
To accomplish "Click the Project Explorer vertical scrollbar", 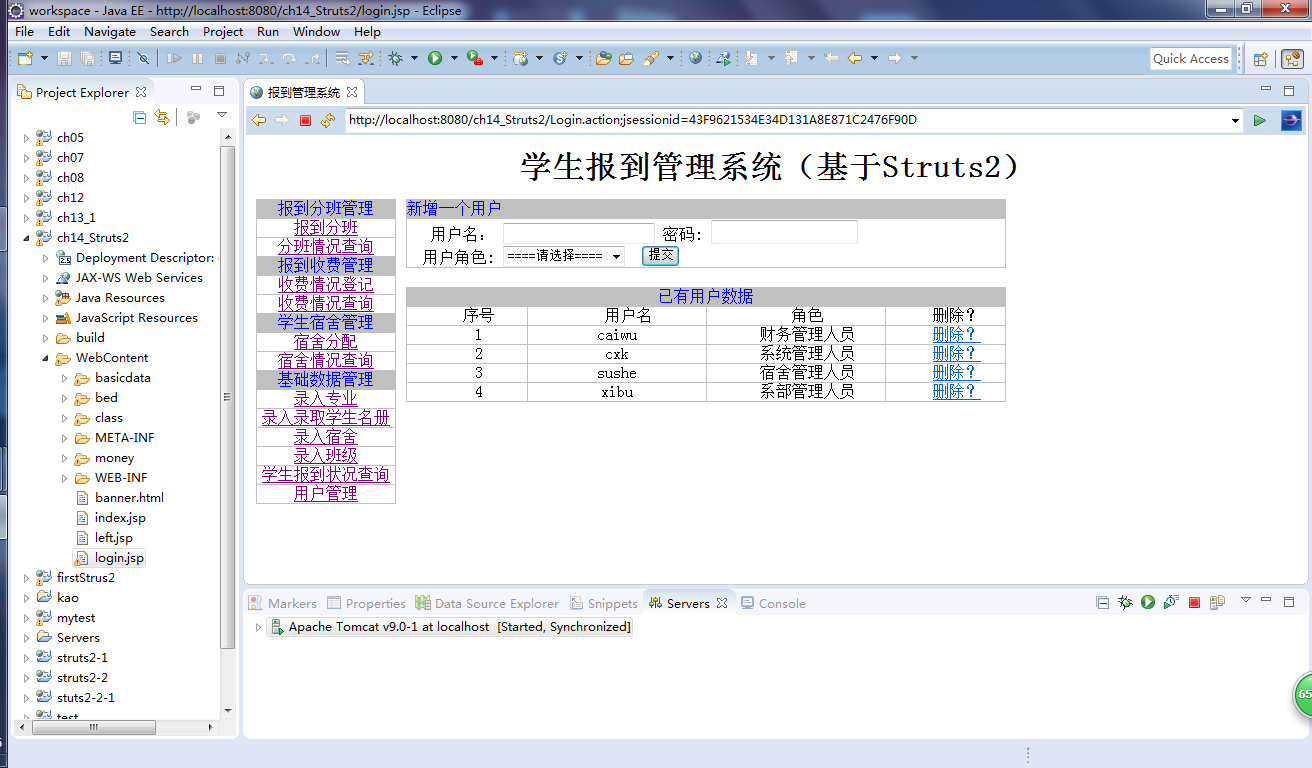I will point(228,400).
